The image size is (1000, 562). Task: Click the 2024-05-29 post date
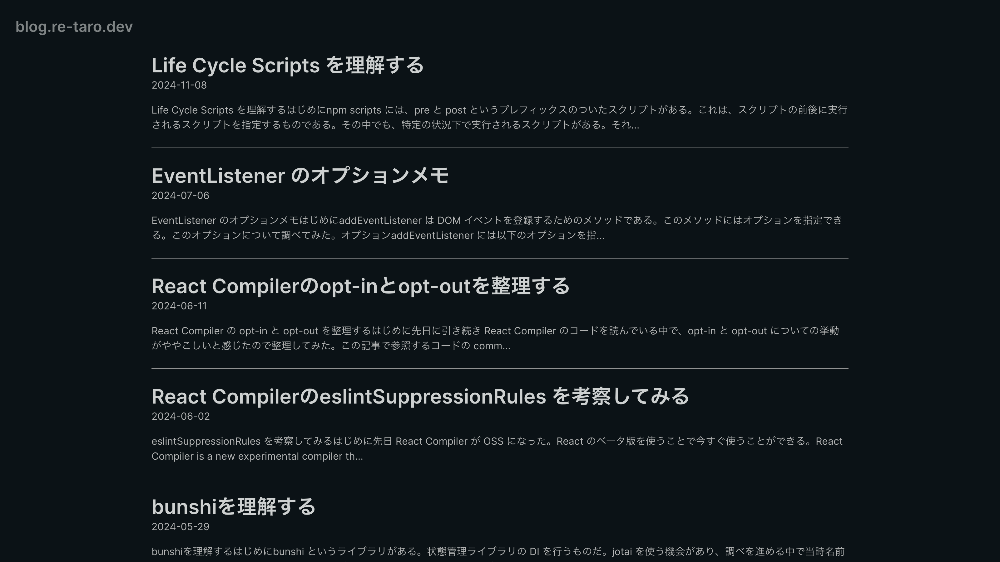(180, 526)
